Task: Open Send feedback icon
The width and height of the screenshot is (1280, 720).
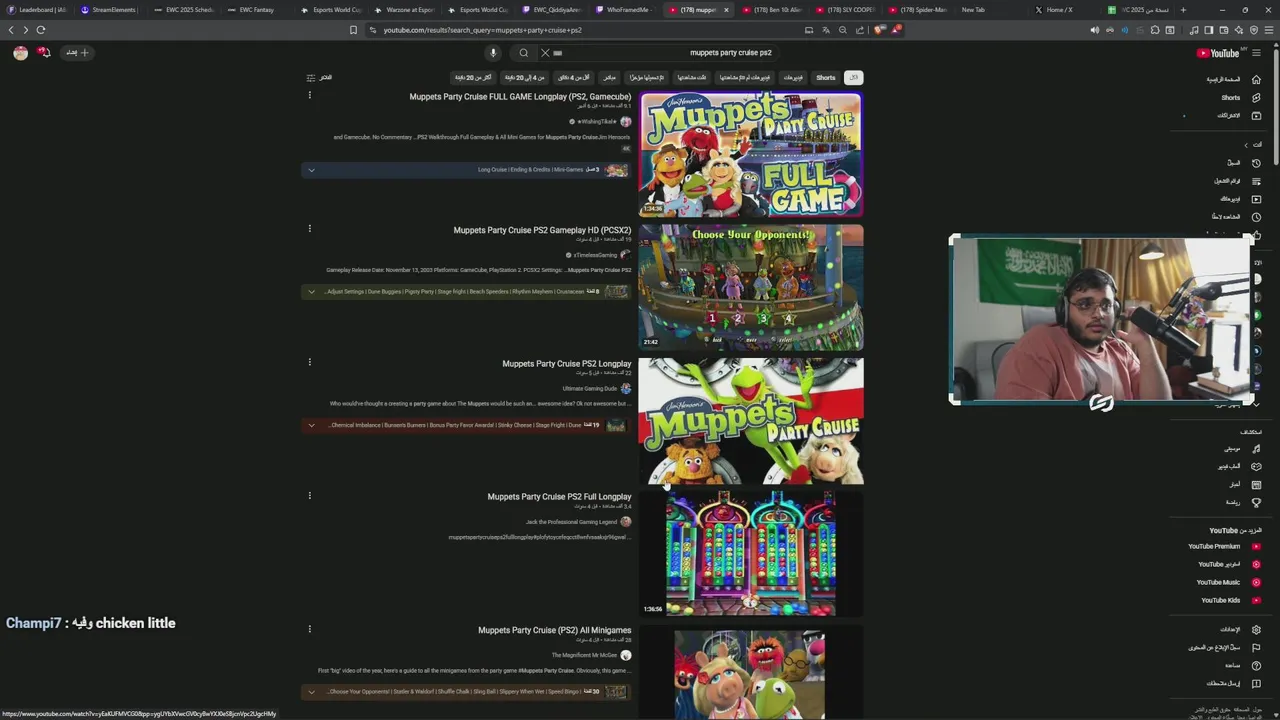Action: (1256, 684)
